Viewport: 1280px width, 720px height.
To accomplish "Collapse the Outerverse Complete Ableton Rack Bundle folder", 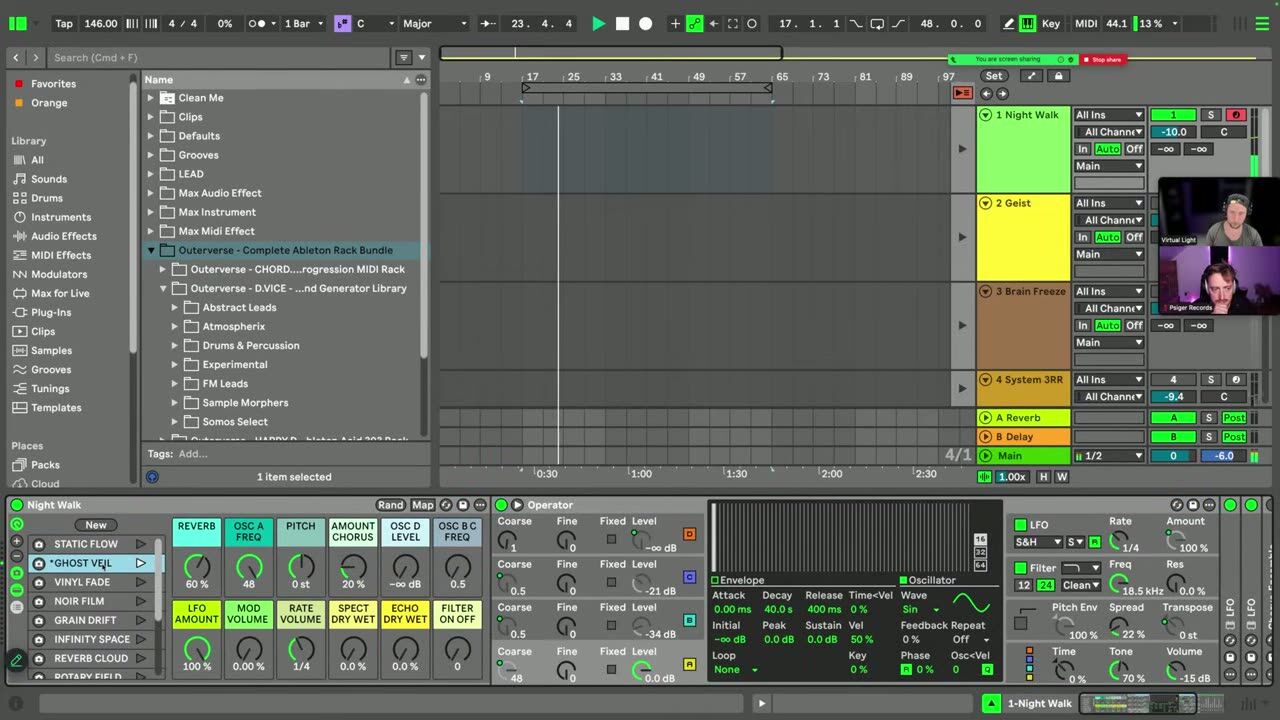I will pyautogui.click(x=151, y=250).
